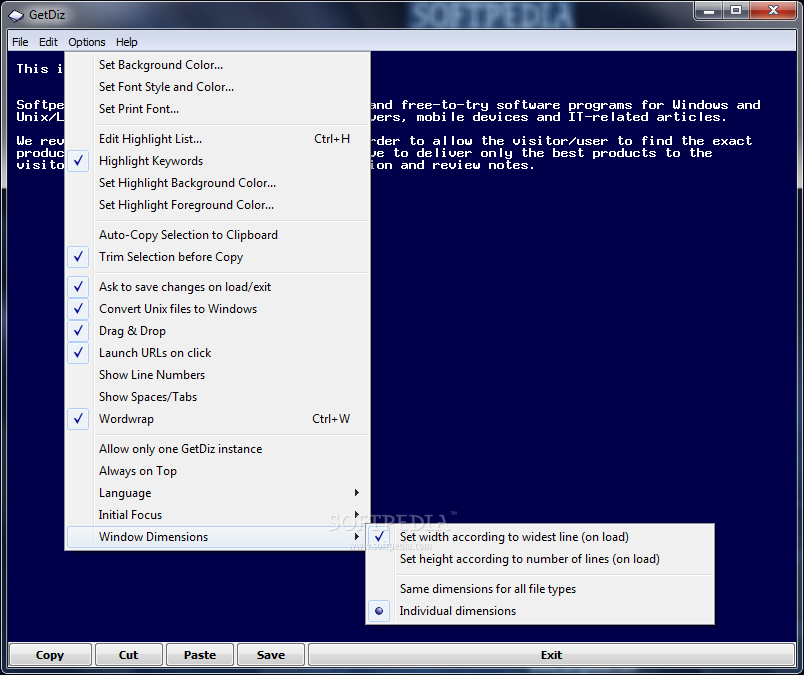The height and width of the screenshot is (675, 804).
Task: Click the Cut button
Action: (129, 656)
